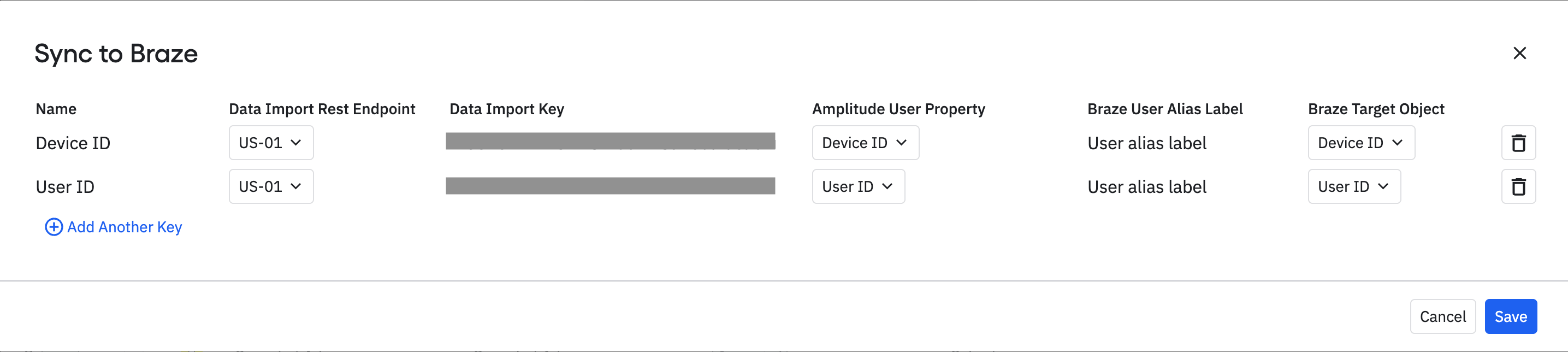Expand Amplitude User Property set to Device ID
Screen dimensions: 1568x352
(x=865, y=143)
